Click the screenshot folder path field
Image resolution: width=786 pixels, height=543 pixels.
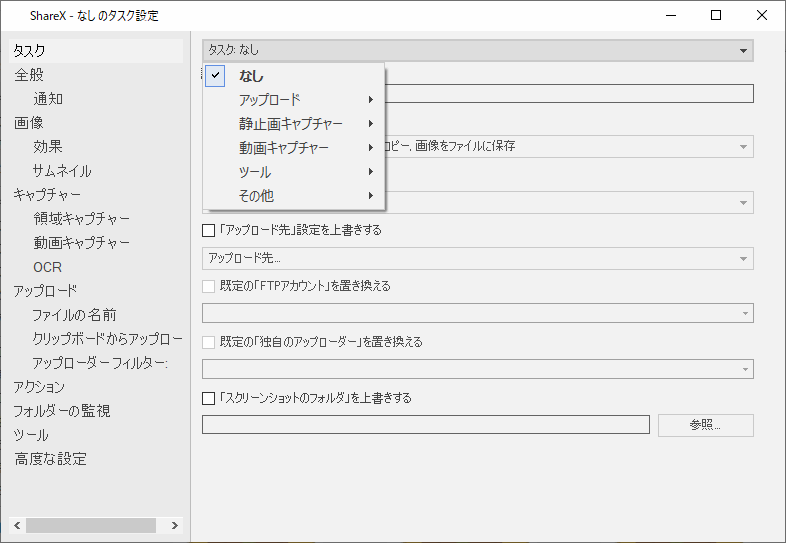(x=426, y=425)
